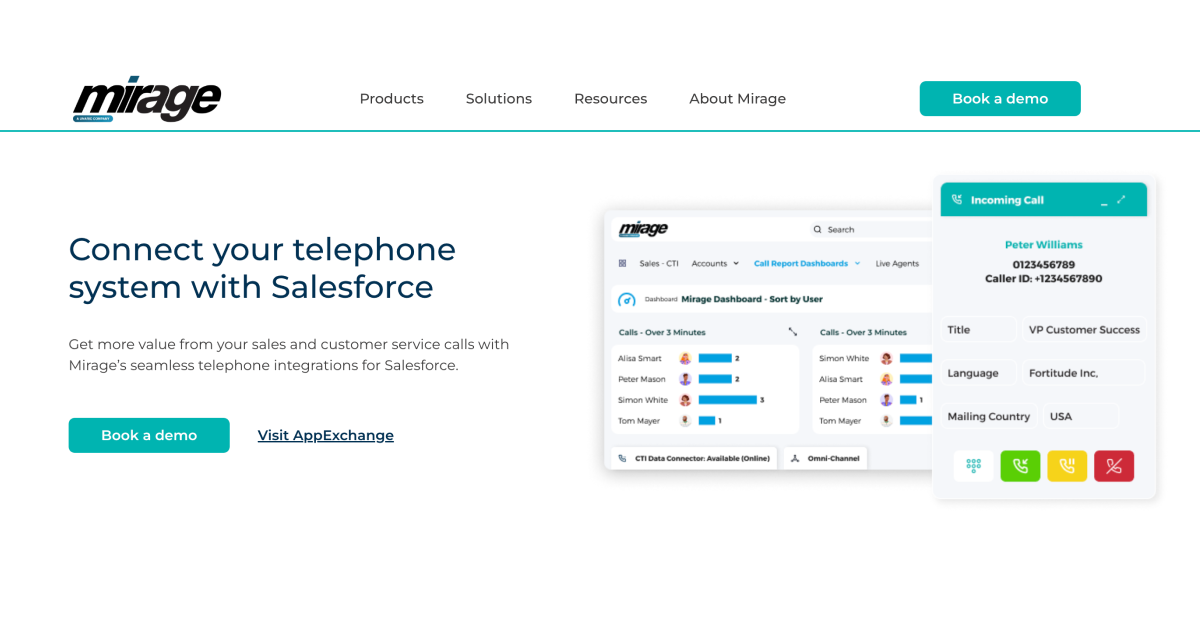Click the expand arrows icon on left Calls panel
The height and width of the screenshot is (630, 1200).
(x=792, y=332)
